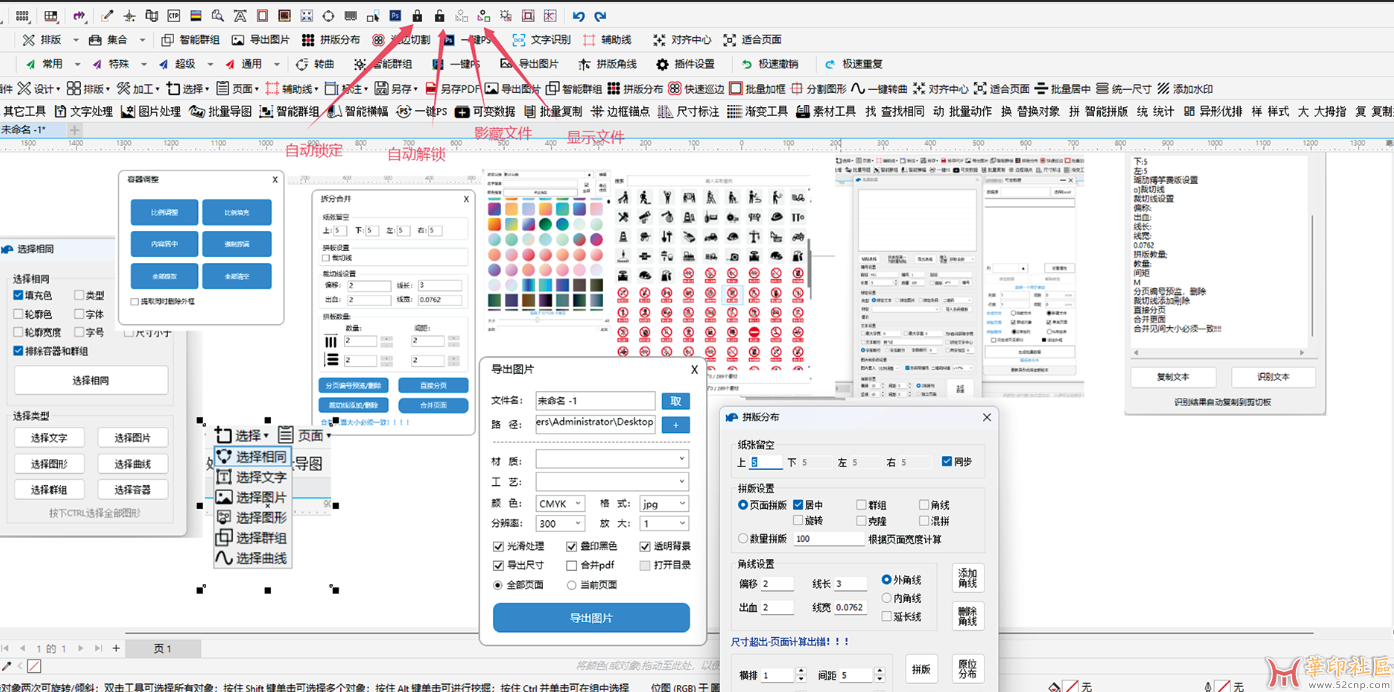
Task: Click 文字识别 OCR tool
Action: pyautogui.click(x=540, y=40)
